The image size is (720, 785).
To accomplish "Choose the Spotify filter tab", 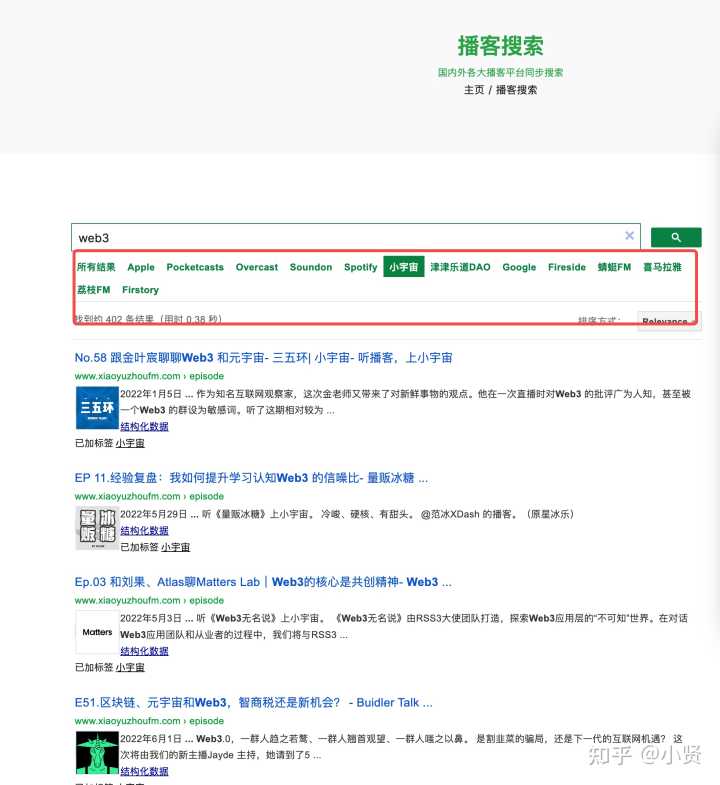I will 361,267.
